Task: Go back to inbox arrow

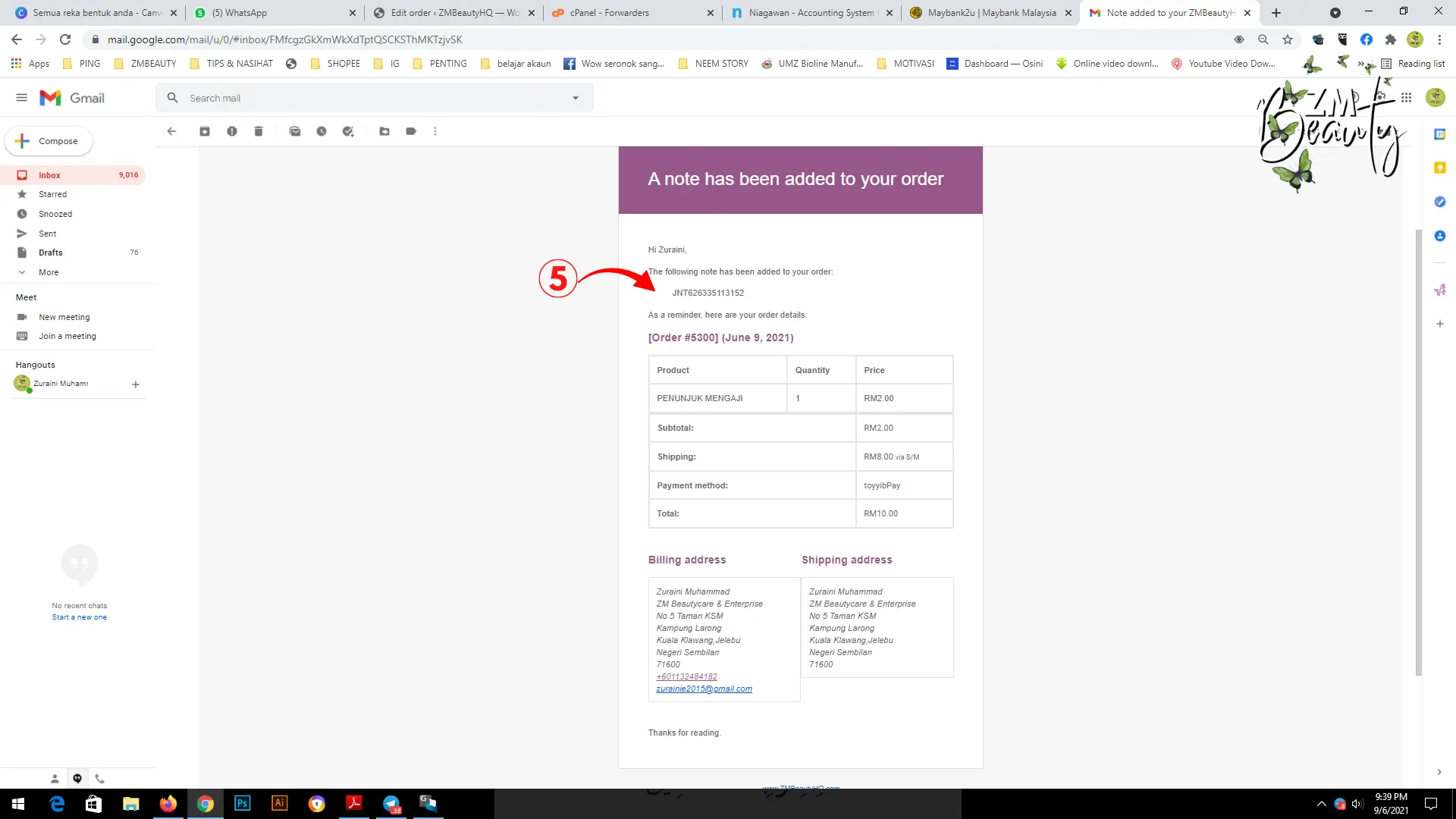Action: click(171, 131)
